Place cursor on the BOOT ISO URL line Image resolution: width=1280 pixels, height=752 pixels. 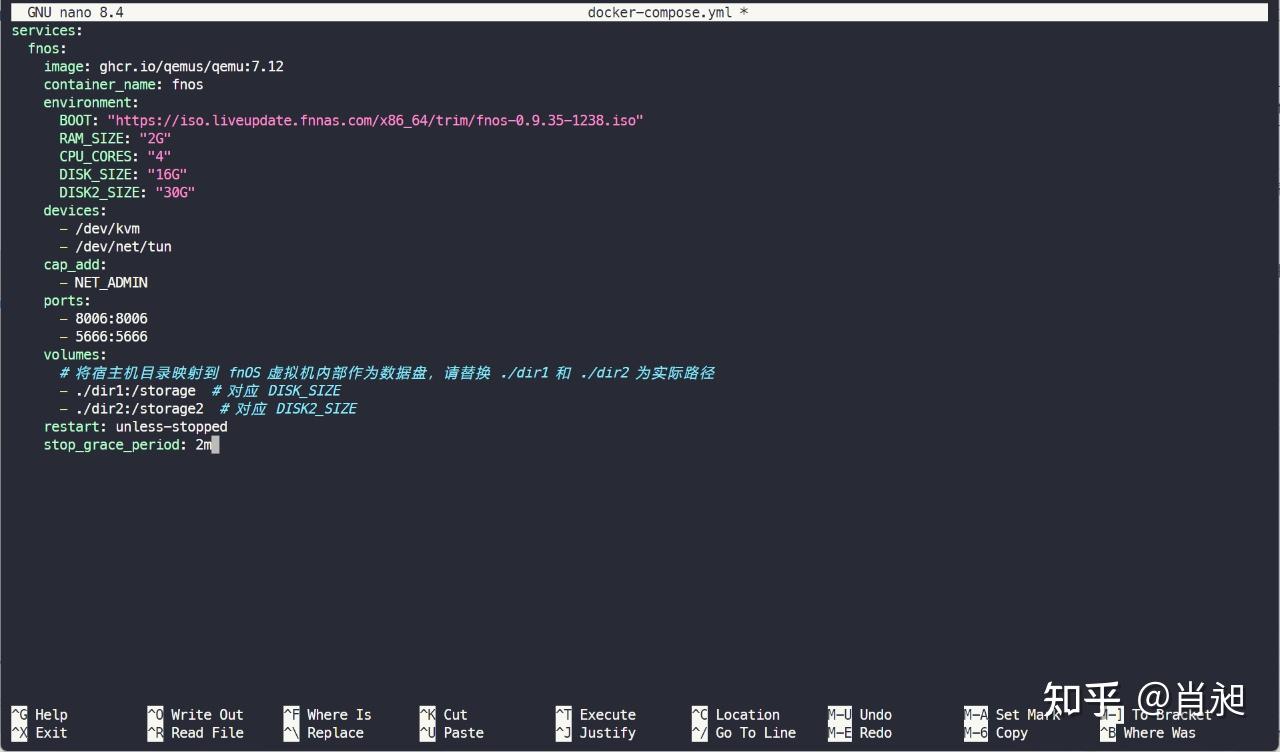pos(350,120)
